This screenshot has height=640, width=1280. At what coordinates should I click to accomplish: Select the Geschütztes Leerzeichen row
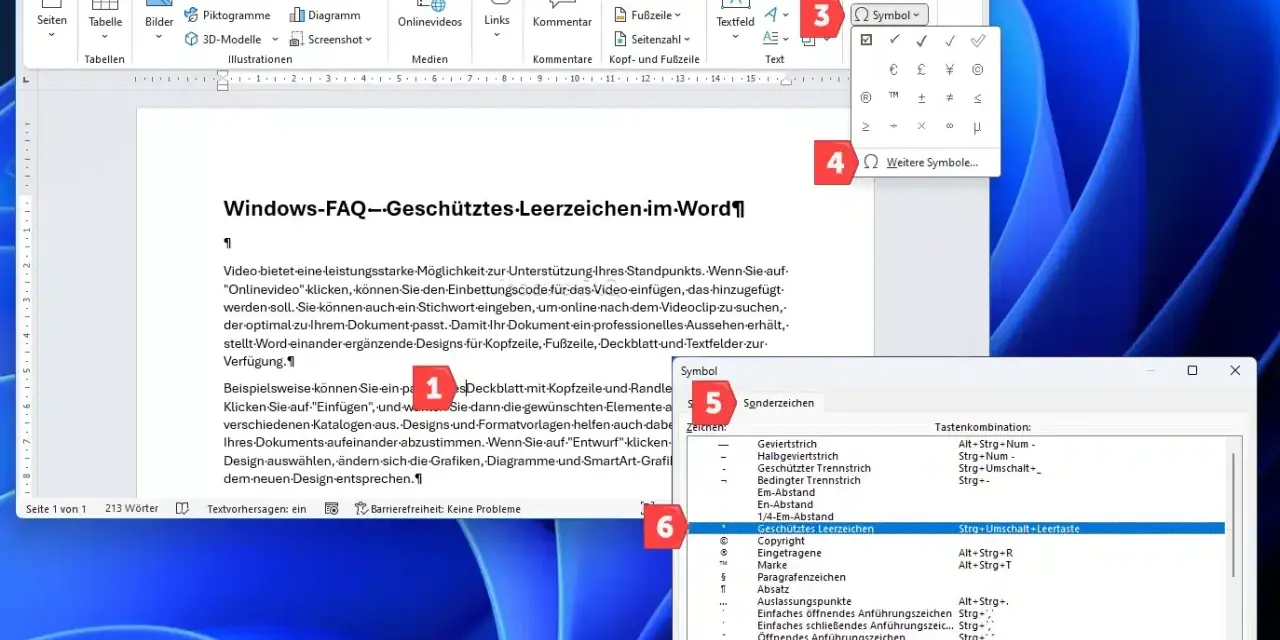coord(956,528)
